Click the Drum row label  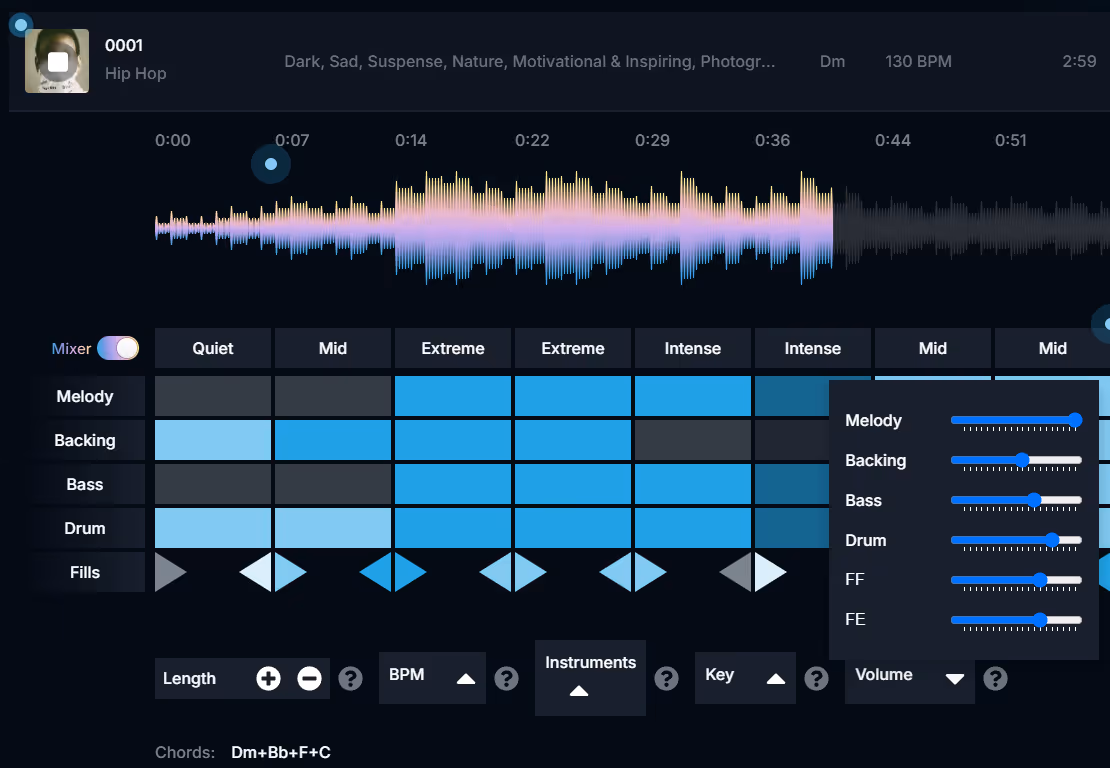pos(85,528)
